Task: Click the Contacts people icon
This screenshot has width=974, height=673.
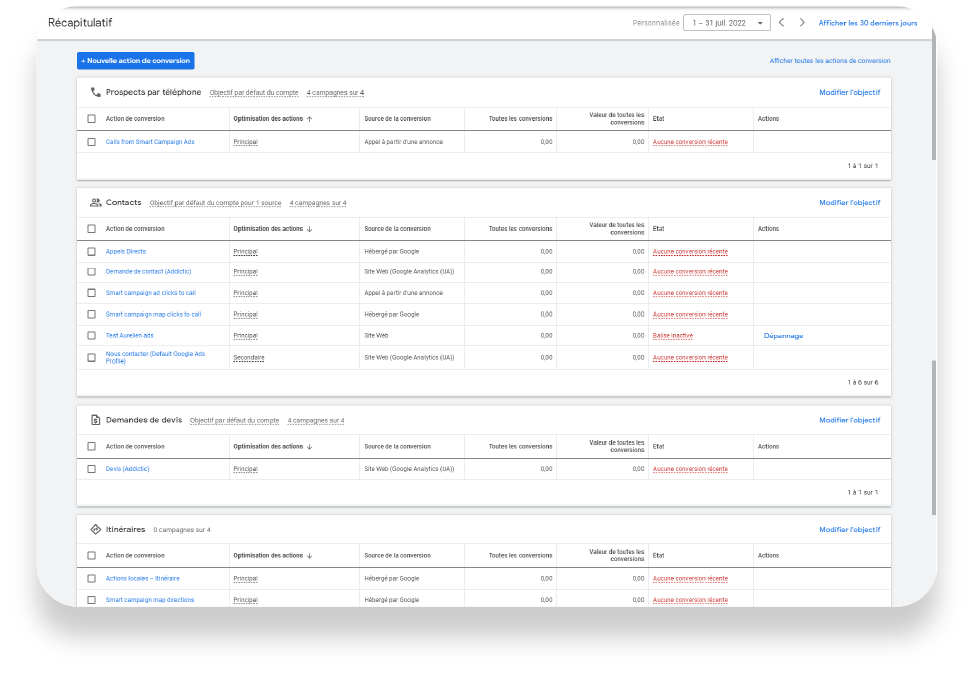Action: pos(96,202)
